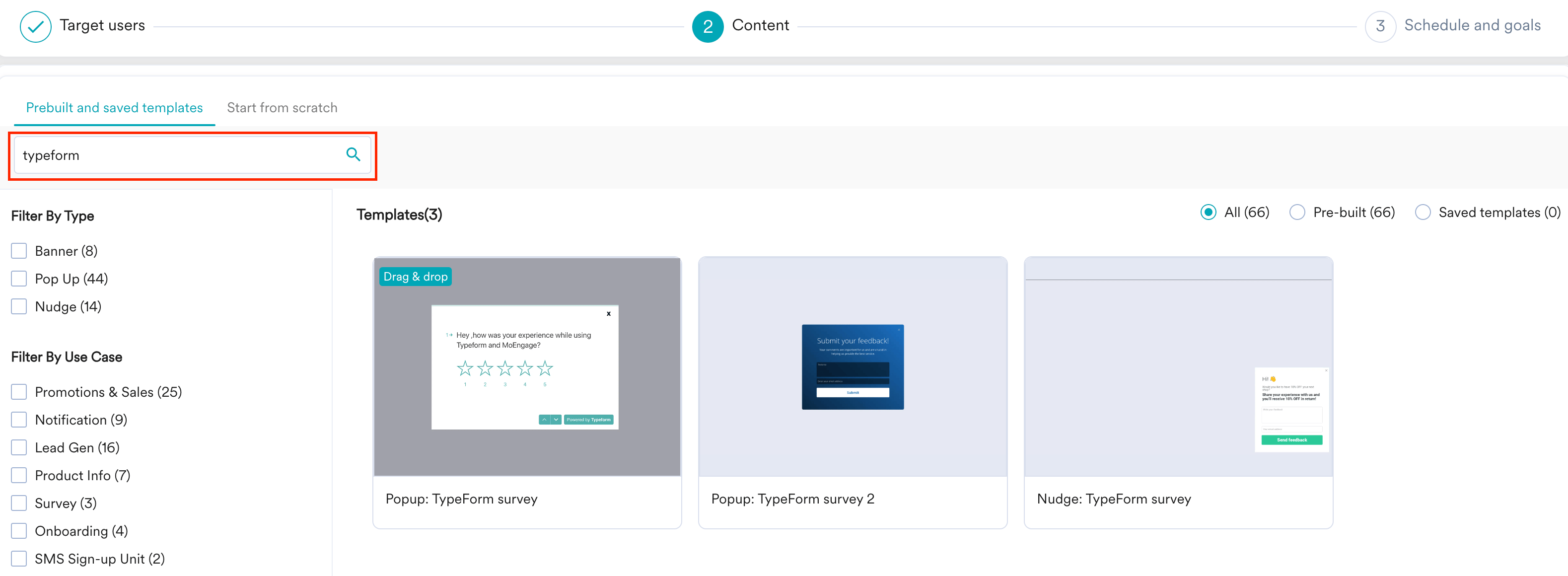Viewport: 1568px width, 576px height.
Task: Click the Nudge: TypeForm survey title
Action: pyautogui.click(x=1113, y=499)
